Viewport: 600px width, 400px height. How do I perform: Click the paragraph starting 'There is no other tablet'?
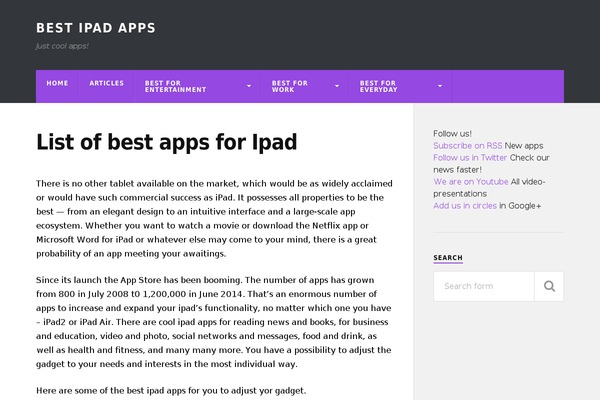(214, 218)
